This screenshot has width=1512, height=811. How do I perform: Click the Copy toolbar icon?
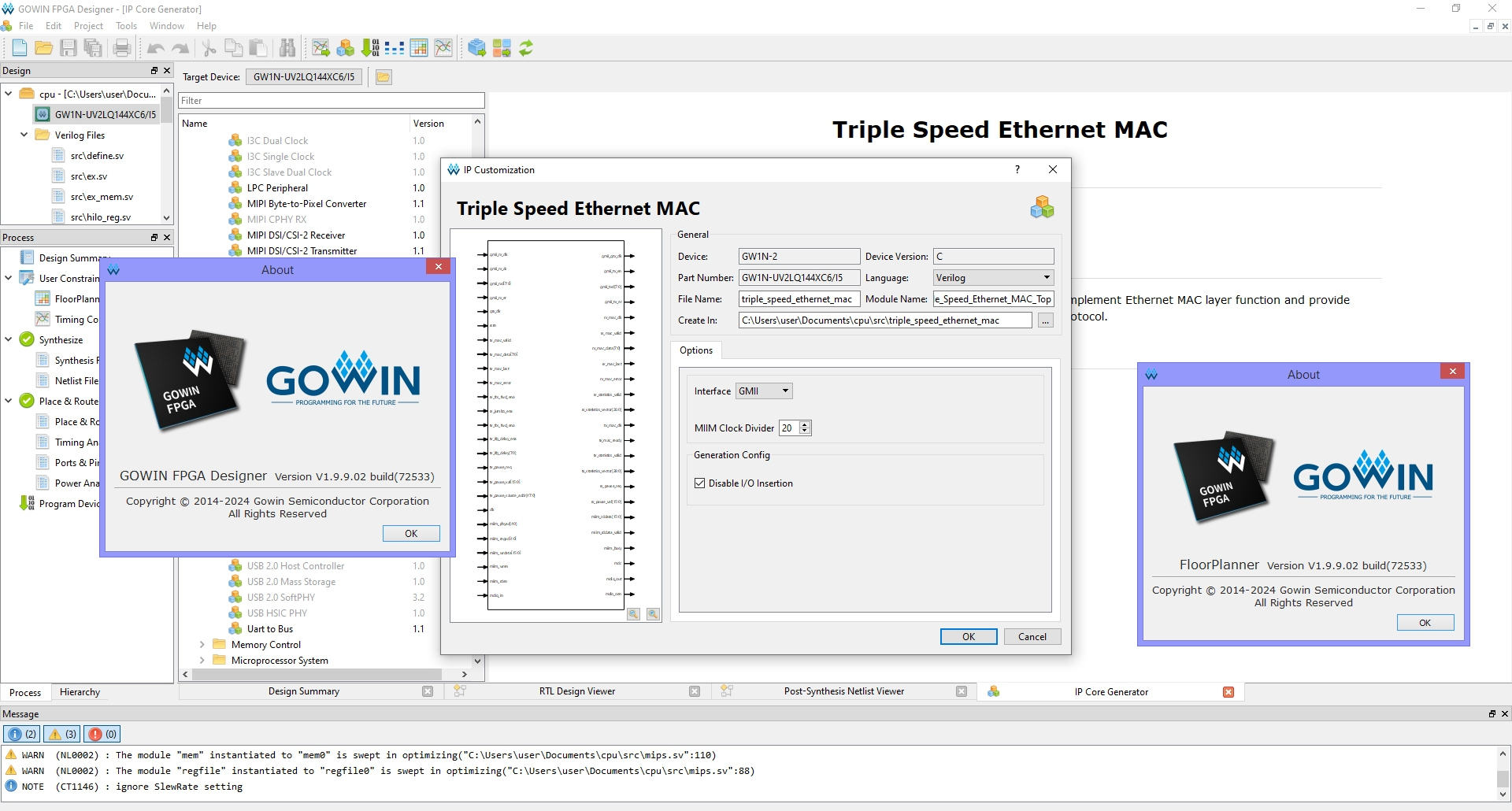[x=234, y=48]
